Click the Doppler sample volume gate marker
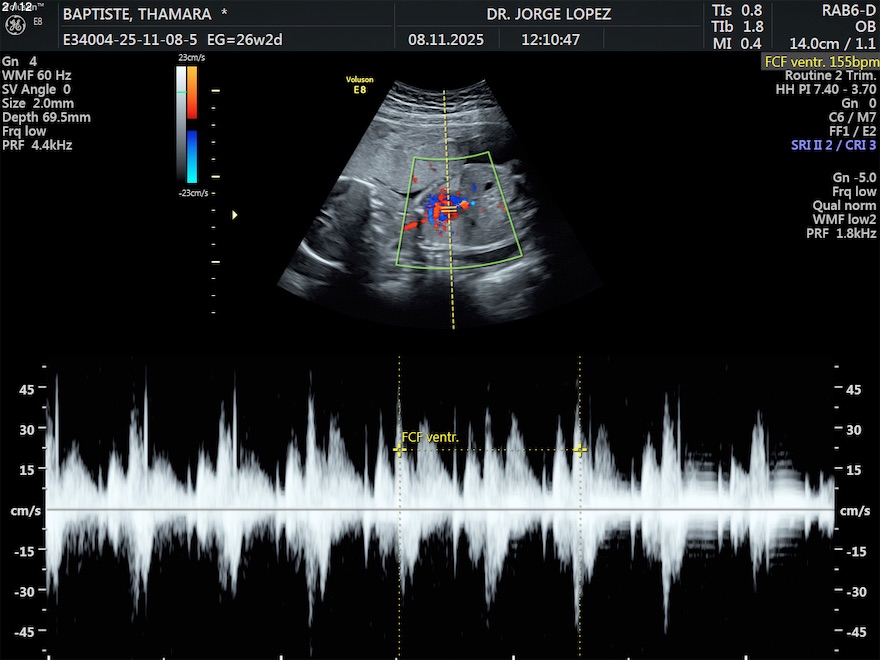880x660 pixels. 449,211
